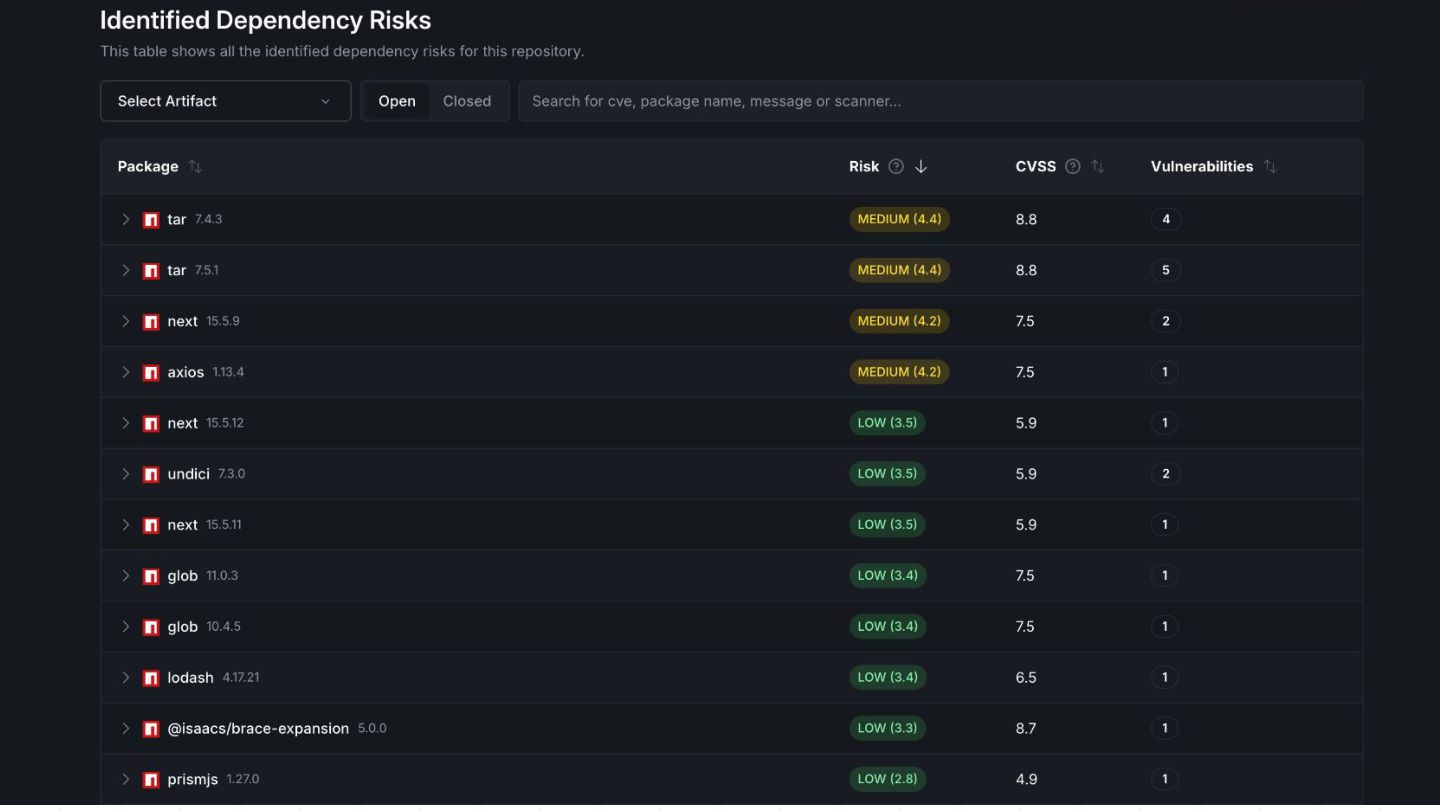1440x810 pixels.
Task: Click npm icon beside axios 1.13.4
Action: (x=151, y=372)
